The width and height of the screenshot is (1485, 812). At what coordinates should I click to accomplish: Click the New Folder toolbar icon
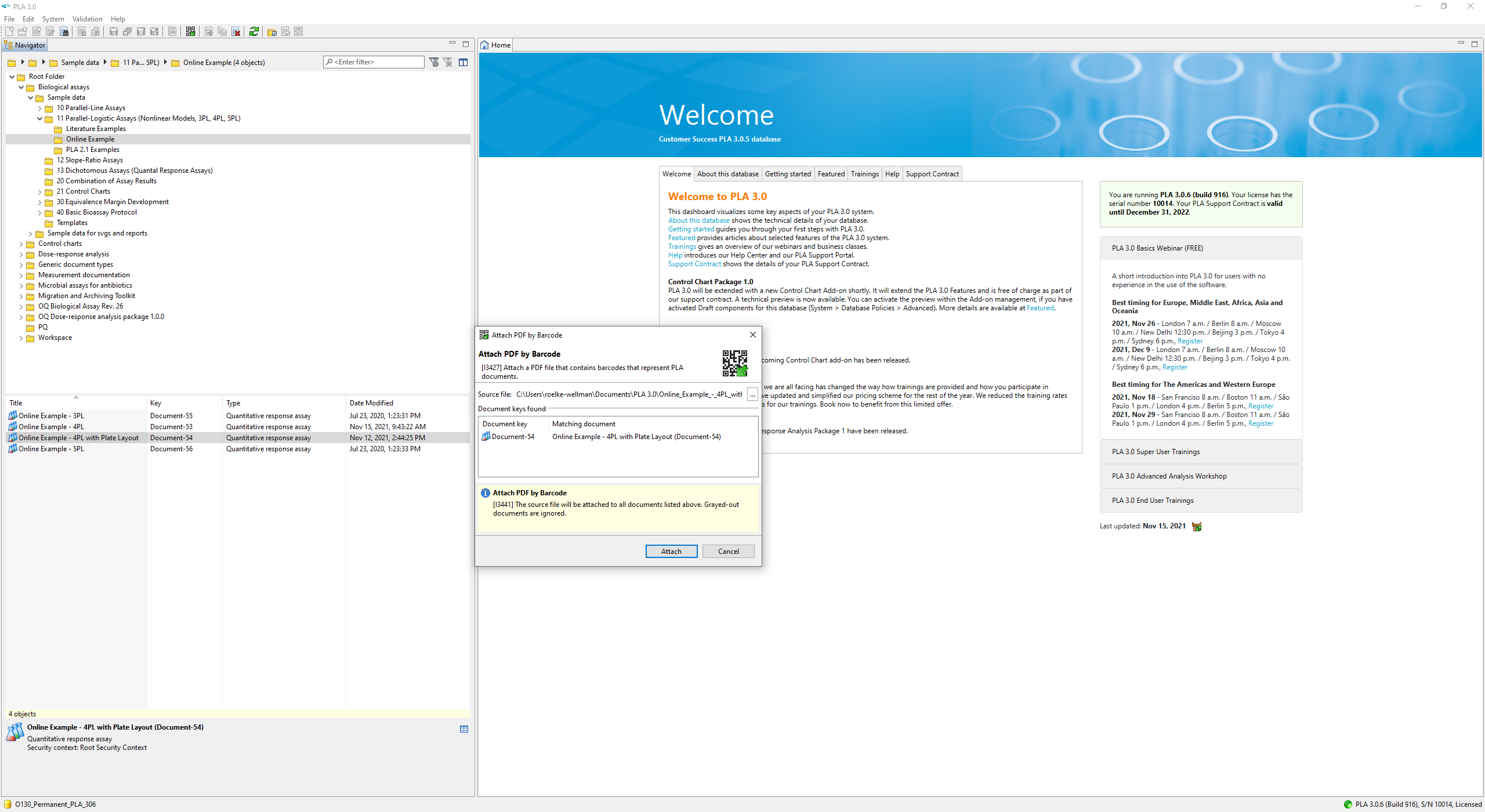(x=23, y=31)
